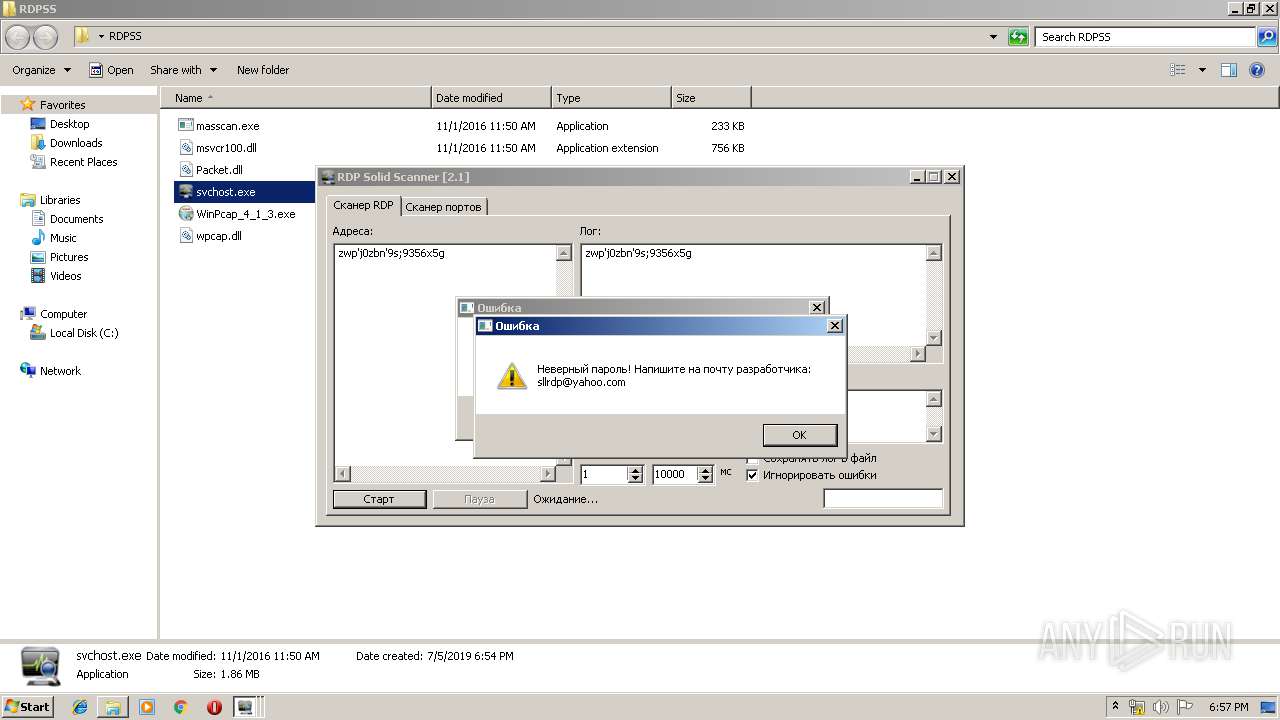The height and width of the screenshot is (720, 1280).
Task: Switch to Сканер портов tab
Action: click(x=443, y=206)
